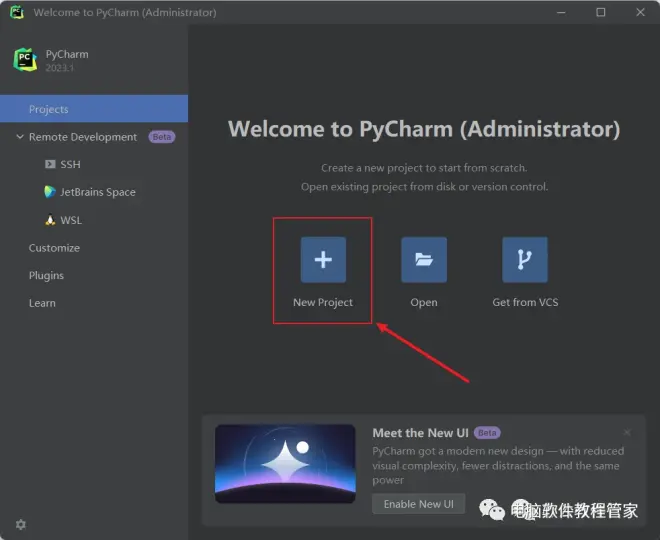Close the PyCharm welcome window
The width and height of the screenshot is (660, 540).
pos(640,12)
